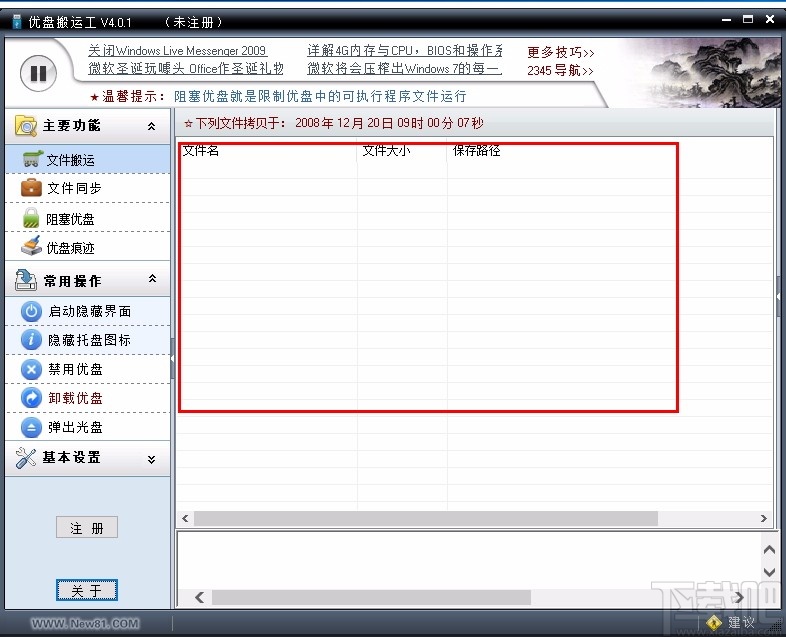The image size is (786, 637).
Task: Click lower pane scroll up arrow
Action: (769, 550)
